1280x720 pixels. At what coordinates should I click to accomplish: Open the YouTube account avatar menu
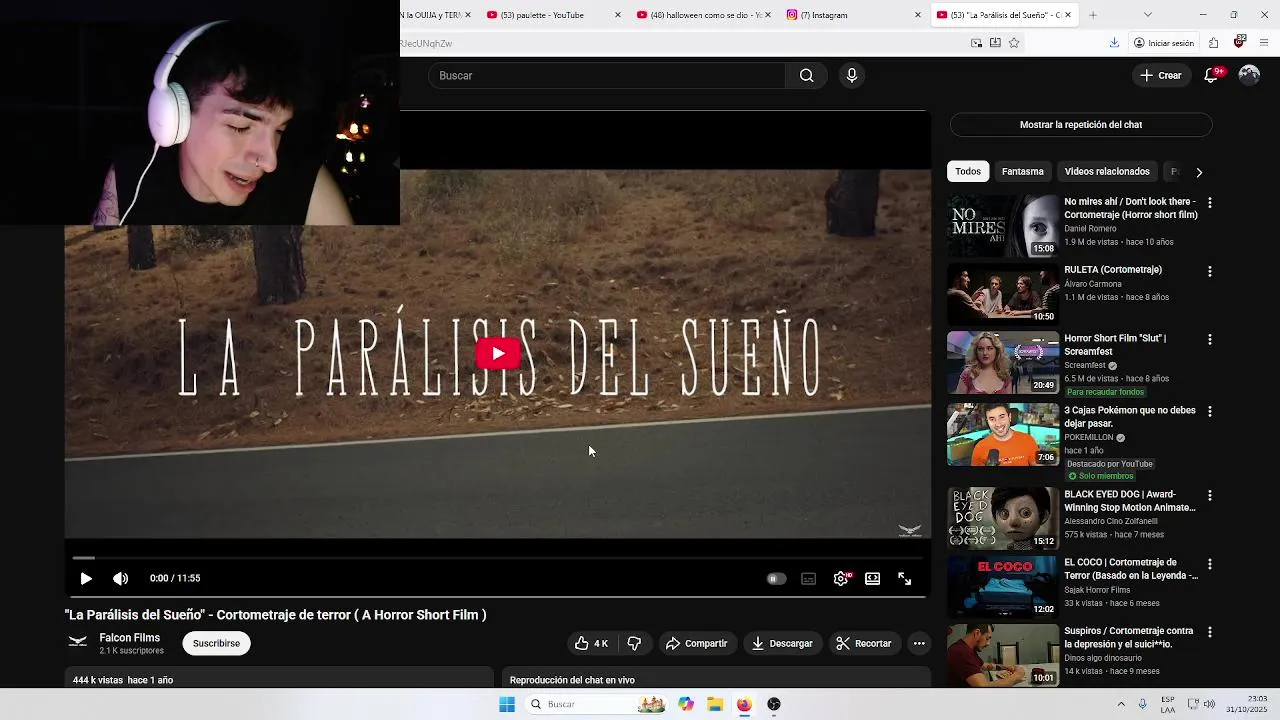[1249, 75]
